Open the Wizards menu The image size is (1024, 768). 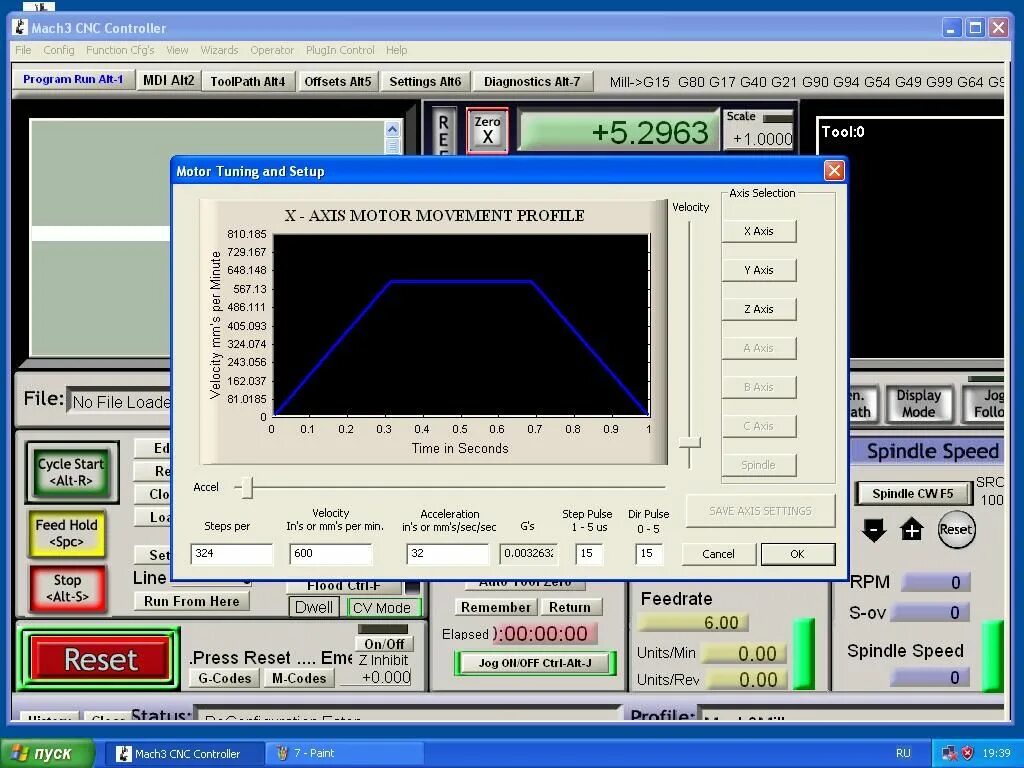[x=219, y=50]
